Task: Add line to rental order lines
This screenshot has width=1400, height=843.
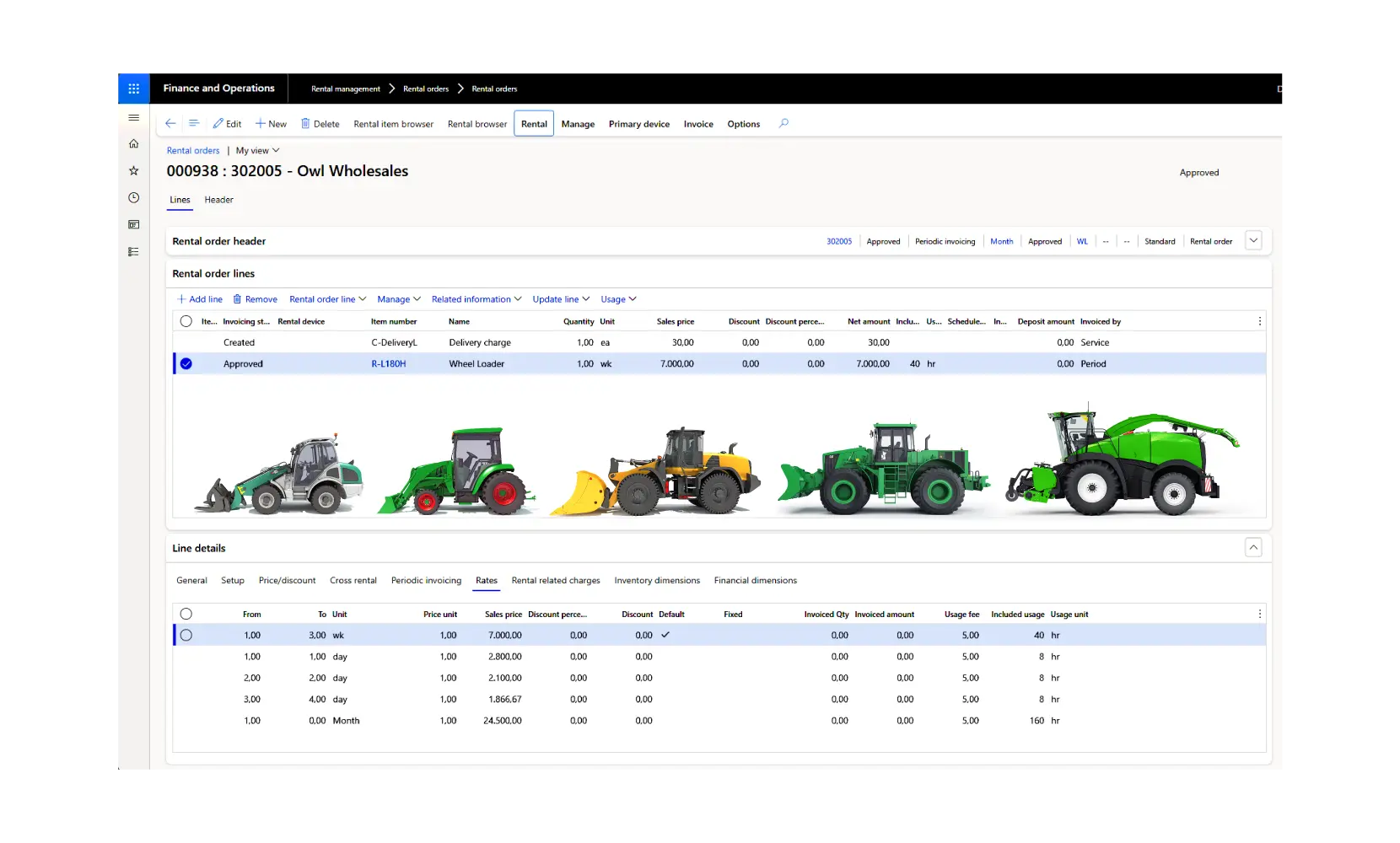Action: (200, 299)
